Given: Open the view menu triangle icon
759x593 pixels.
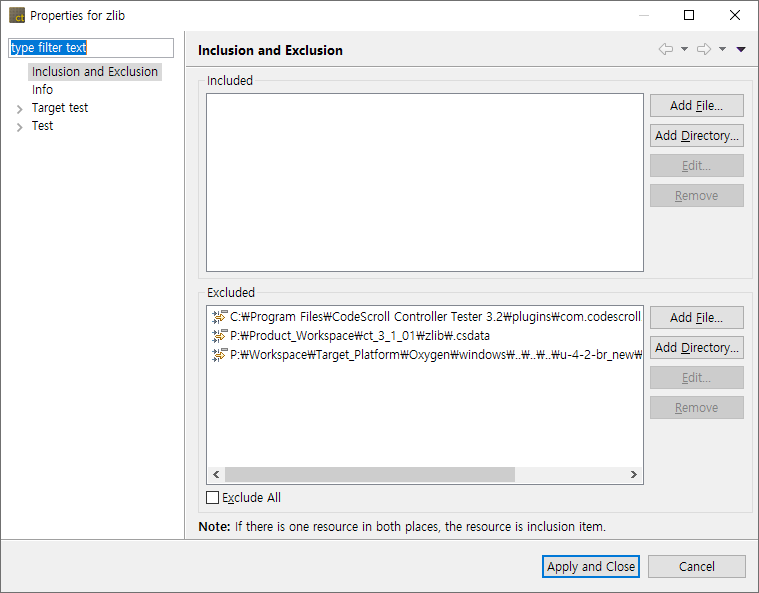Looking at the screenshot, I should [741, 50].
